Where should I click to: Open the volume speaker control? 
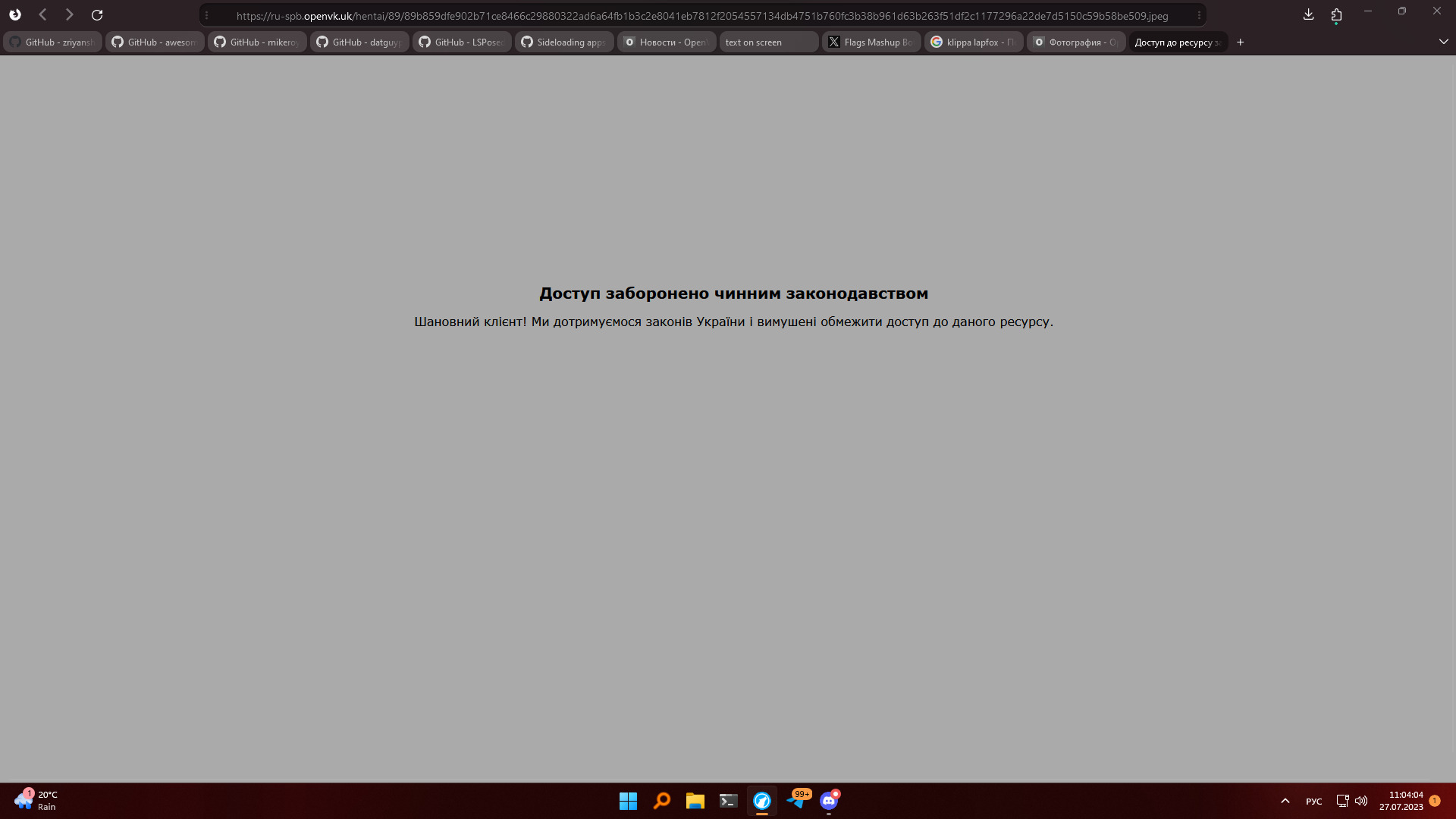[1361, 801]
